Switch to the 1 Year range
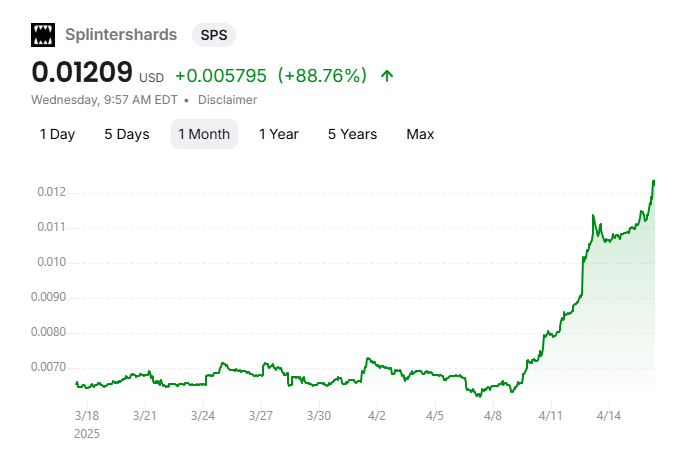This screenshot has height=455, width=694. (279, 134)
